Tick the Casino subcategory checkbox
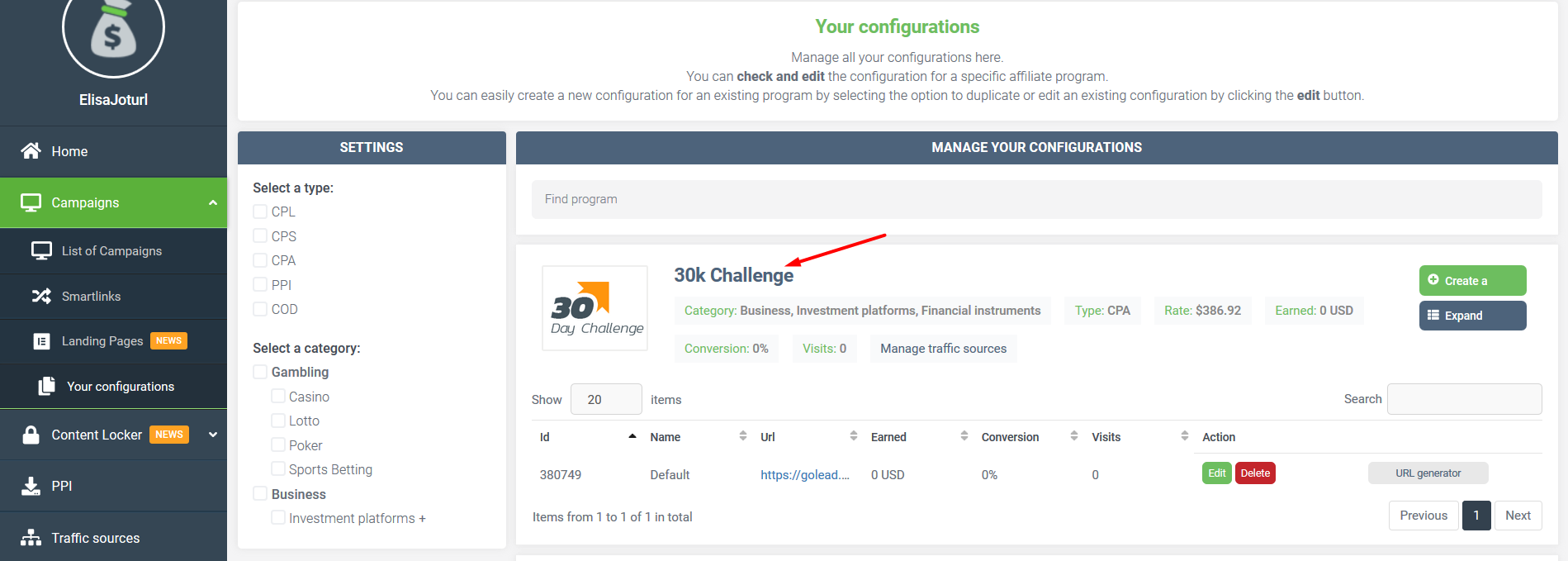 (x=278, y=397)
